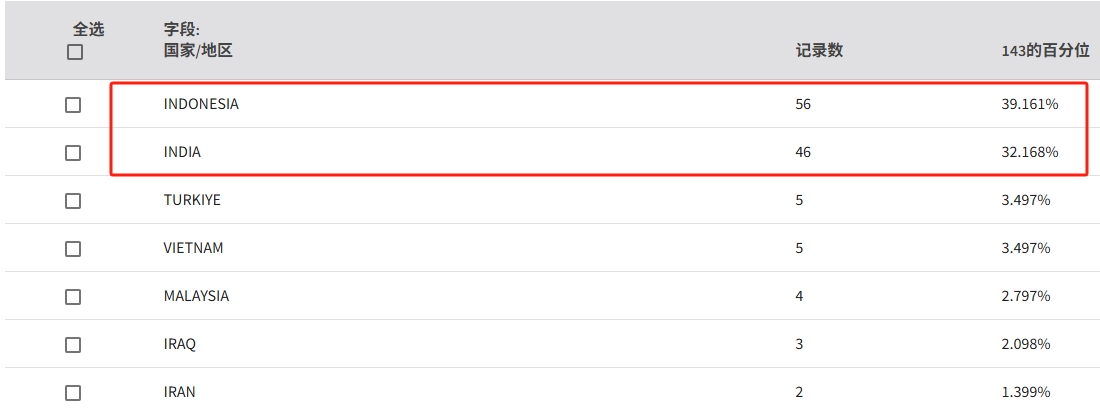Check the INDONESIA row checkbox
The height and width of the screenshot is (413, 1100).
tap(73, 105)
